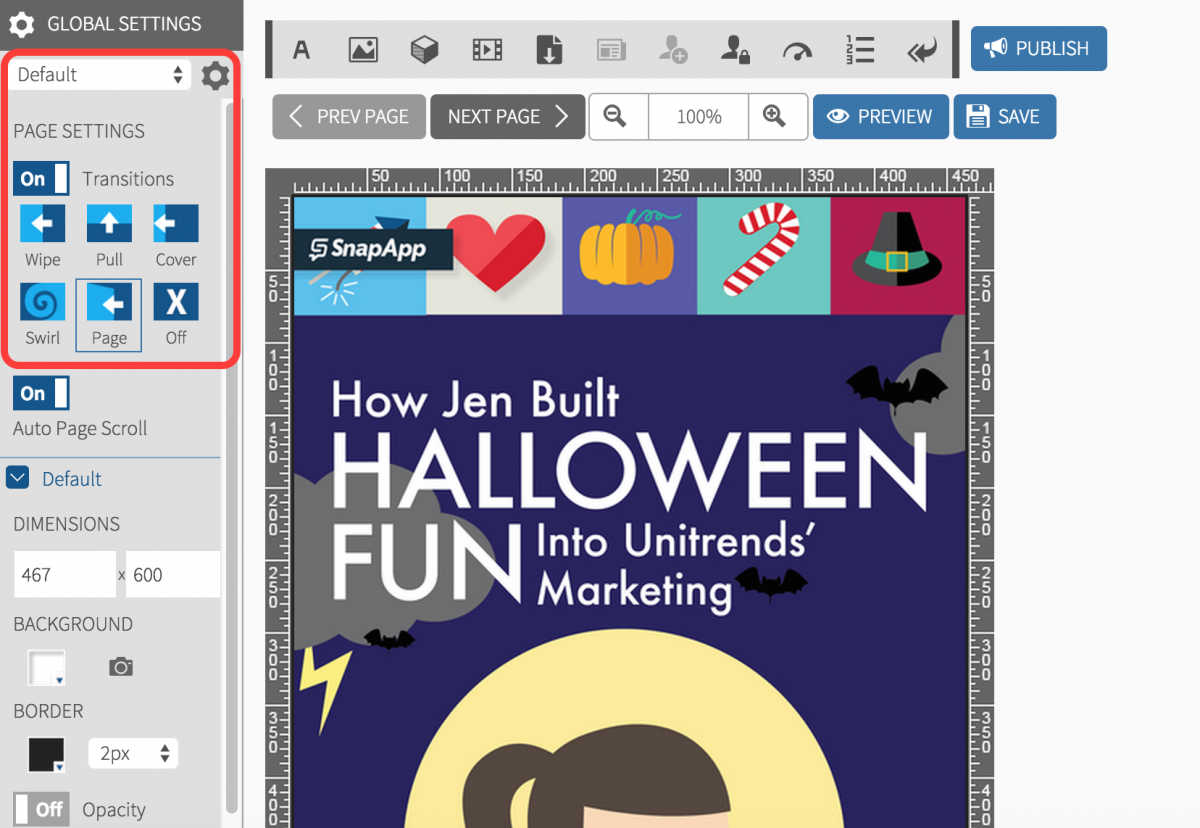Click the background camera image icon
The width and height of the screenshot is (1200, 828).
coord(121,667)
